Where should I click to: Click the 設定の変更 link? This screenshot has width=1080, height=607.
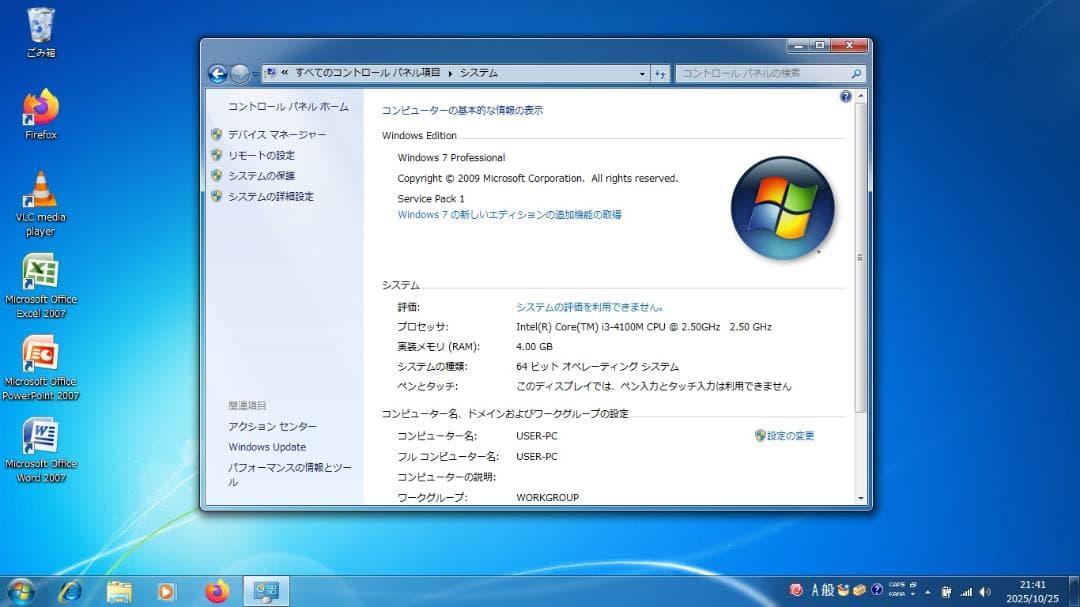(789, 435)
